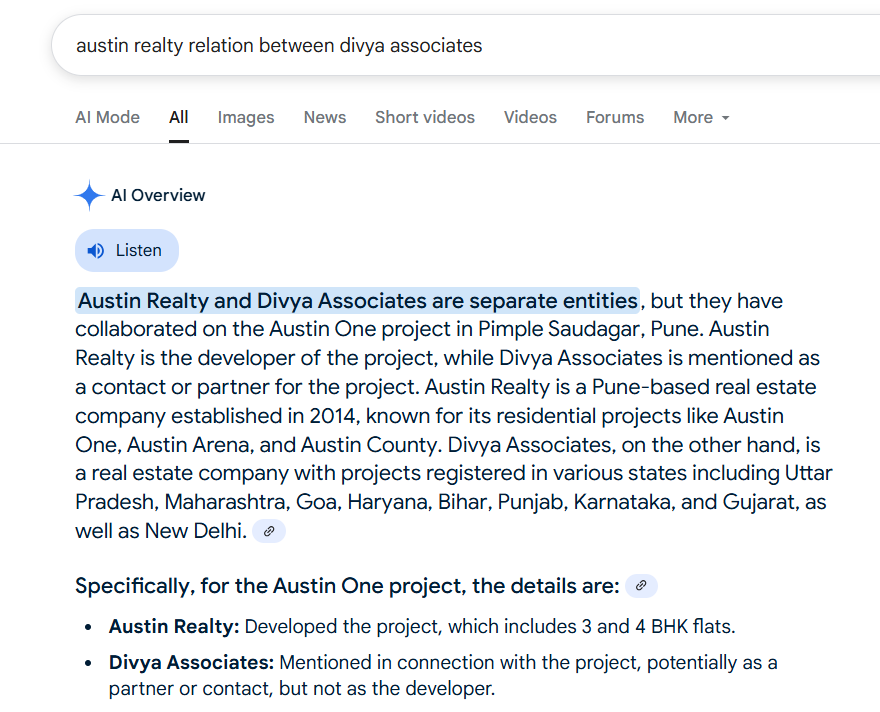Click text 'Developed the project, which includes 3 and 4 BHK flats.'

(x=490, y=626)
